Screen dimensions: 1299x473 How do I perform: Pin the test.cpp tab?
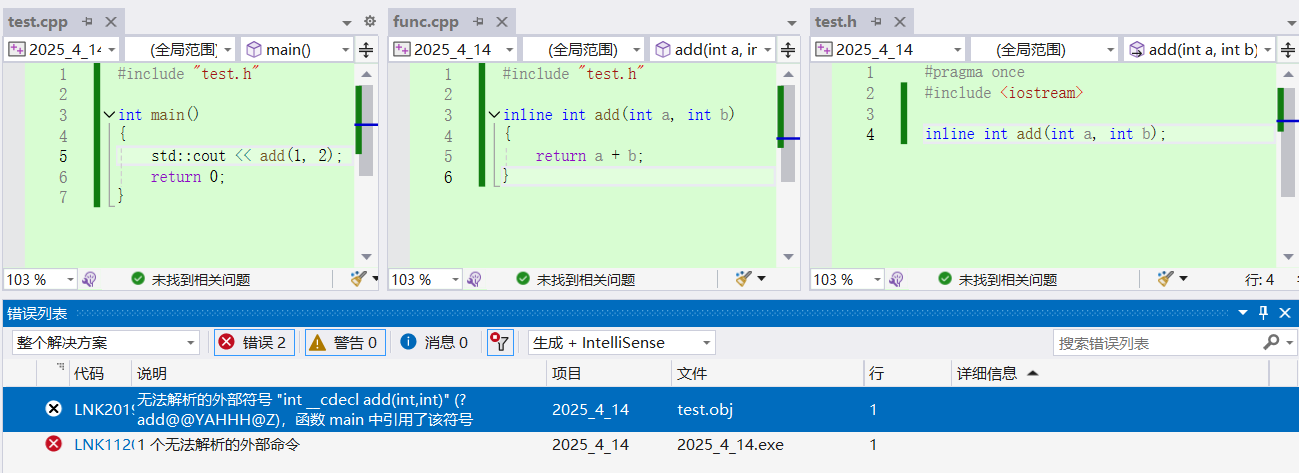[88, 21]
